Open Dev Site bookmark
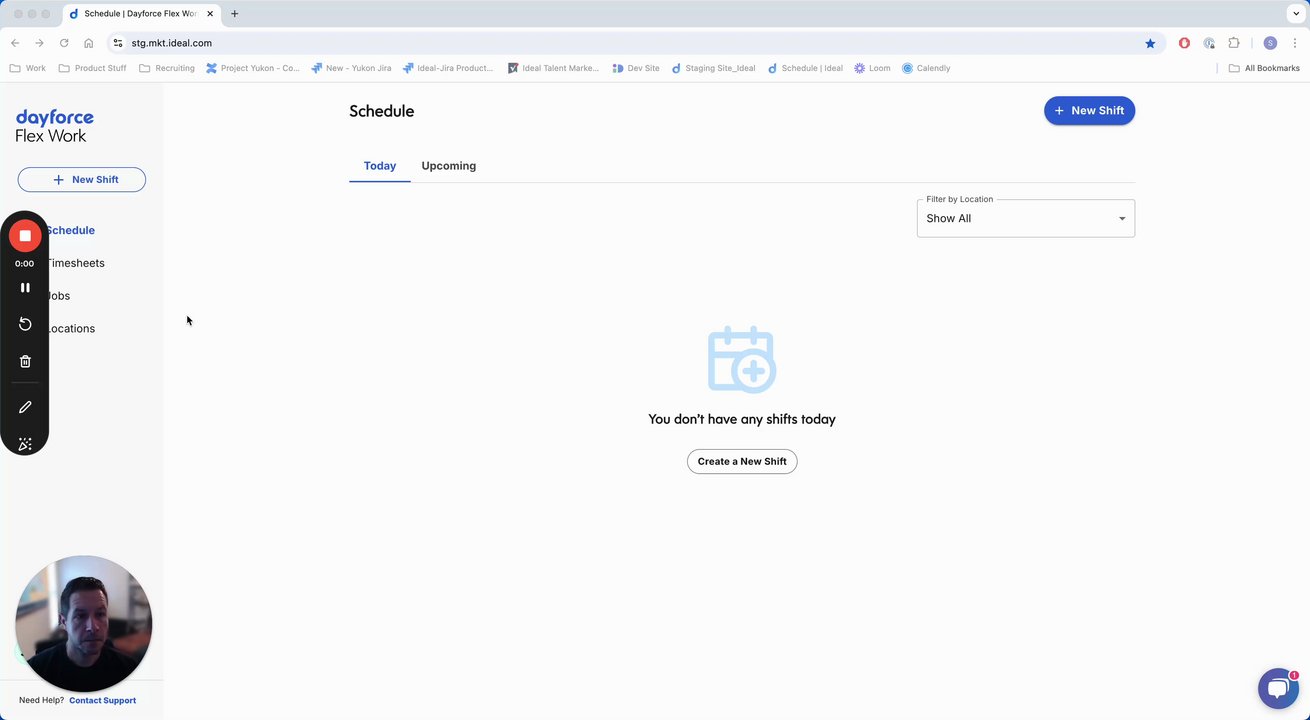Viewport: 1310px width, 720px height. [635, 68]
